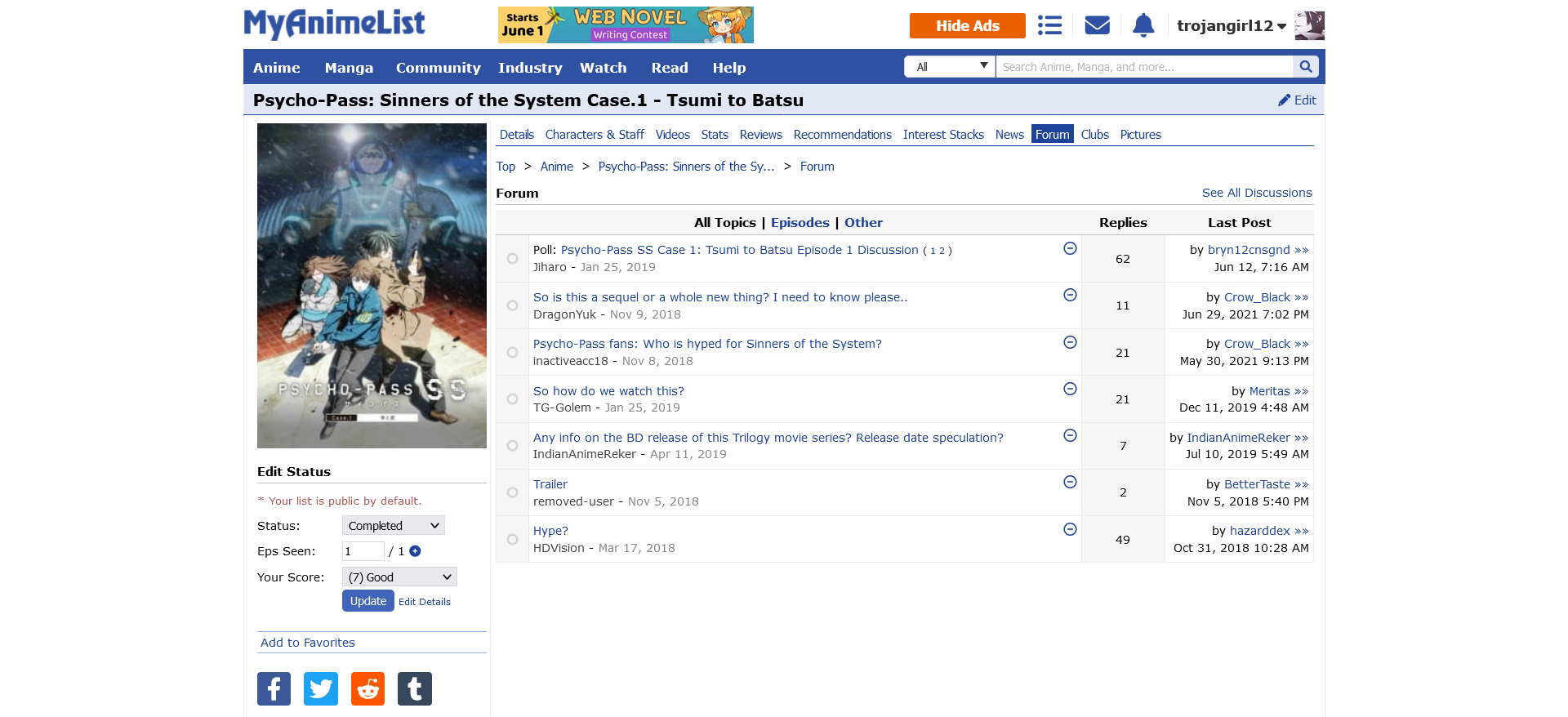The width and height of the screenshot is (1568, 717).
Task: Expand trojangirl12 account menu
Action: click(1231, 25)
